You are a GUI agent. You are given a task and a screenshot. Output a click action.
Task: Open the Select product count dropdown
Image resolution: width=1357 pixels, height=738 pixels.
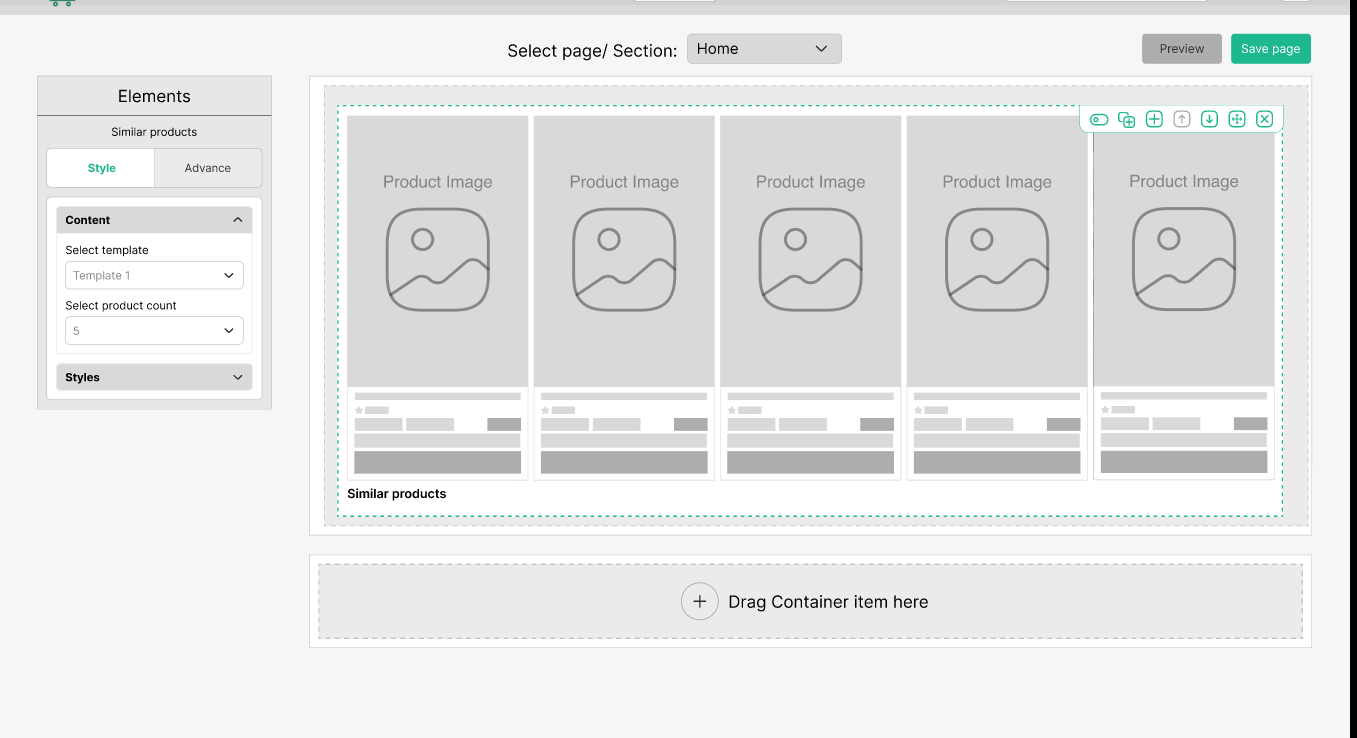tap(154, 331)
